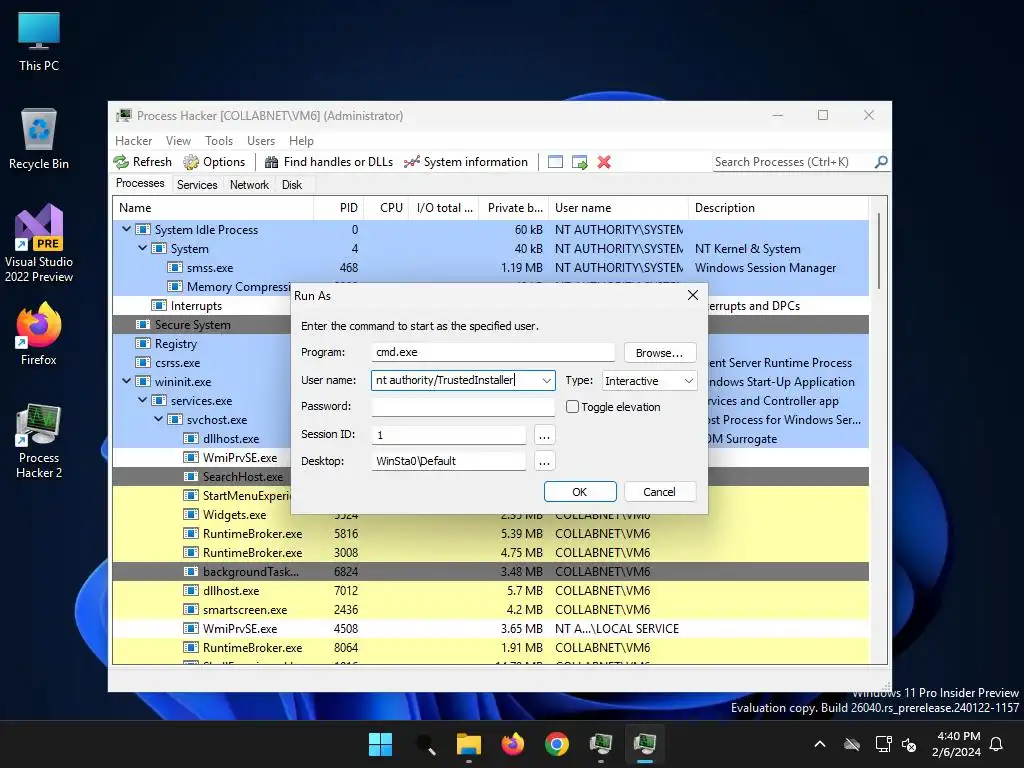The width and height of the screenshot is (1024, 768).
Task: Click the Program input field
Action: coord(493,352)
